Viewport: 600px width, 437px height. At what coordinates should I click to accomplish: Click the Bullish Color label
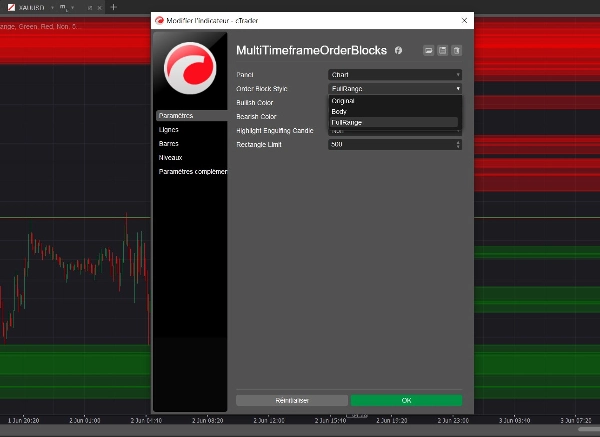coord(255,103)
